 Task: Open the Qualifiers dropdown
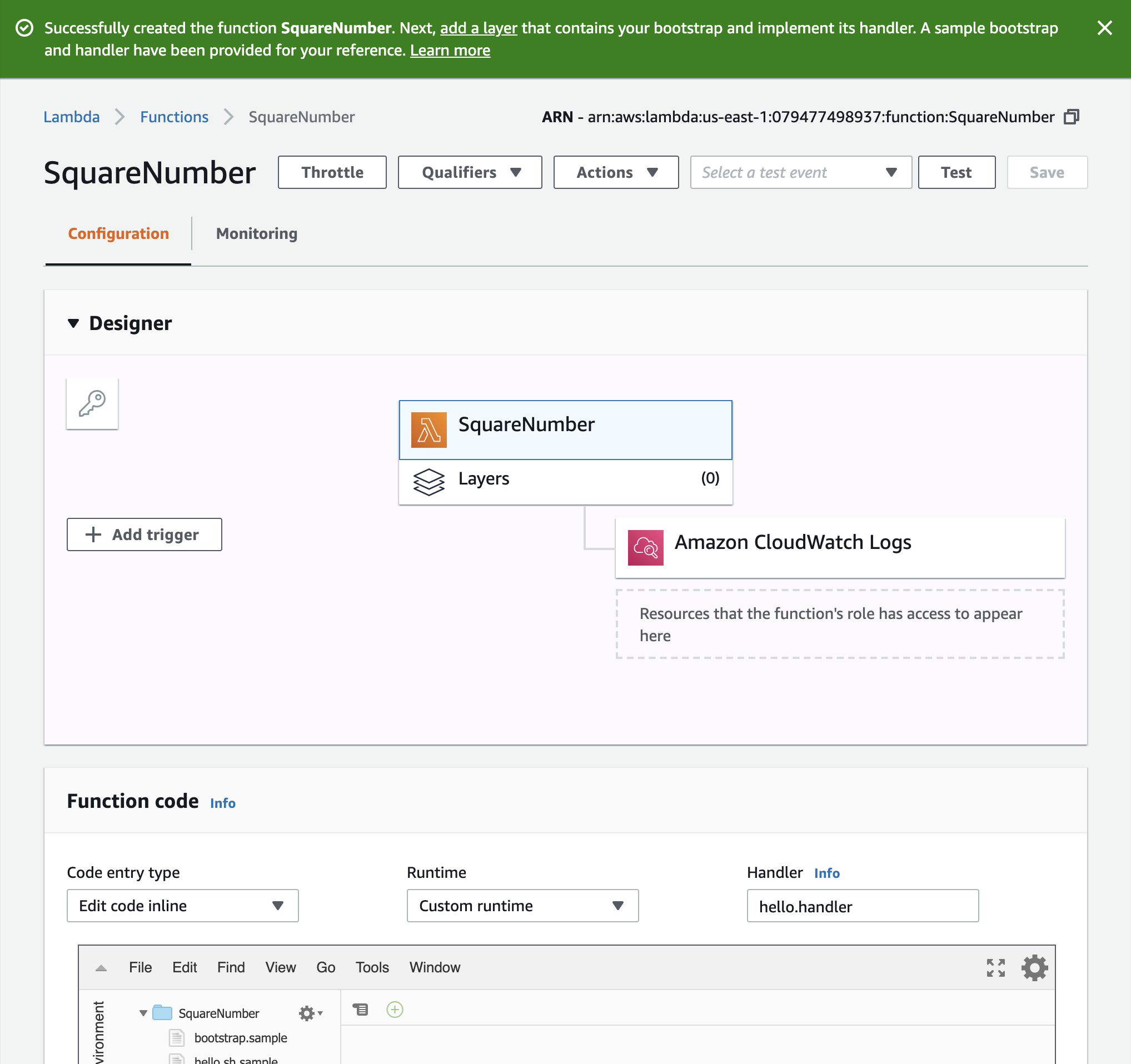pos(470,172)
